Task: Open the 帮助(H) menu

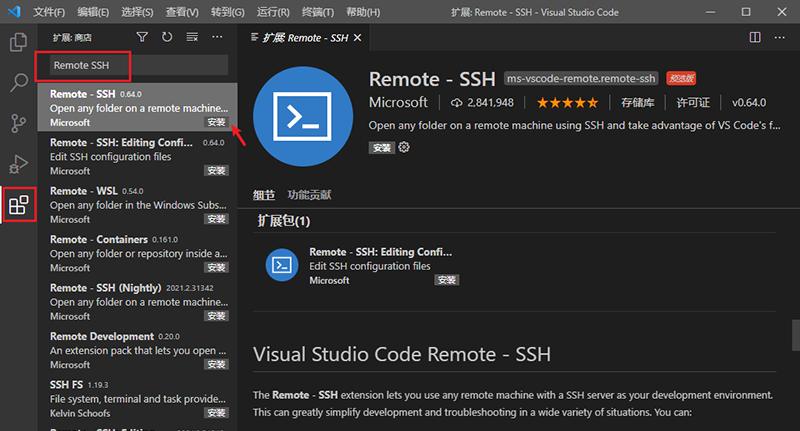Action: [x=363, y=12]
